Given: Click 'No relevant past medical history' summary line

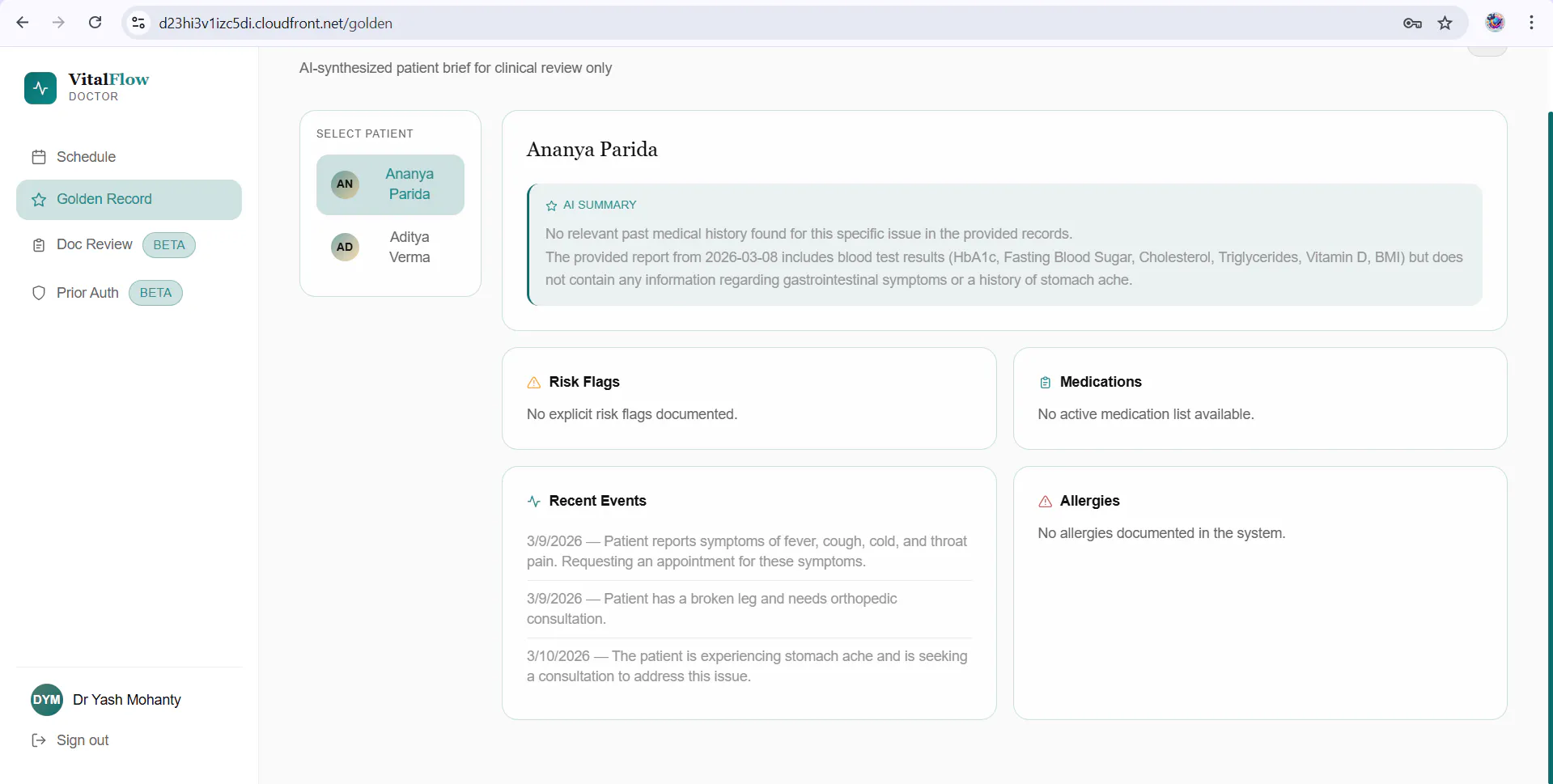Looking at the screenshot, I should 808,234.
